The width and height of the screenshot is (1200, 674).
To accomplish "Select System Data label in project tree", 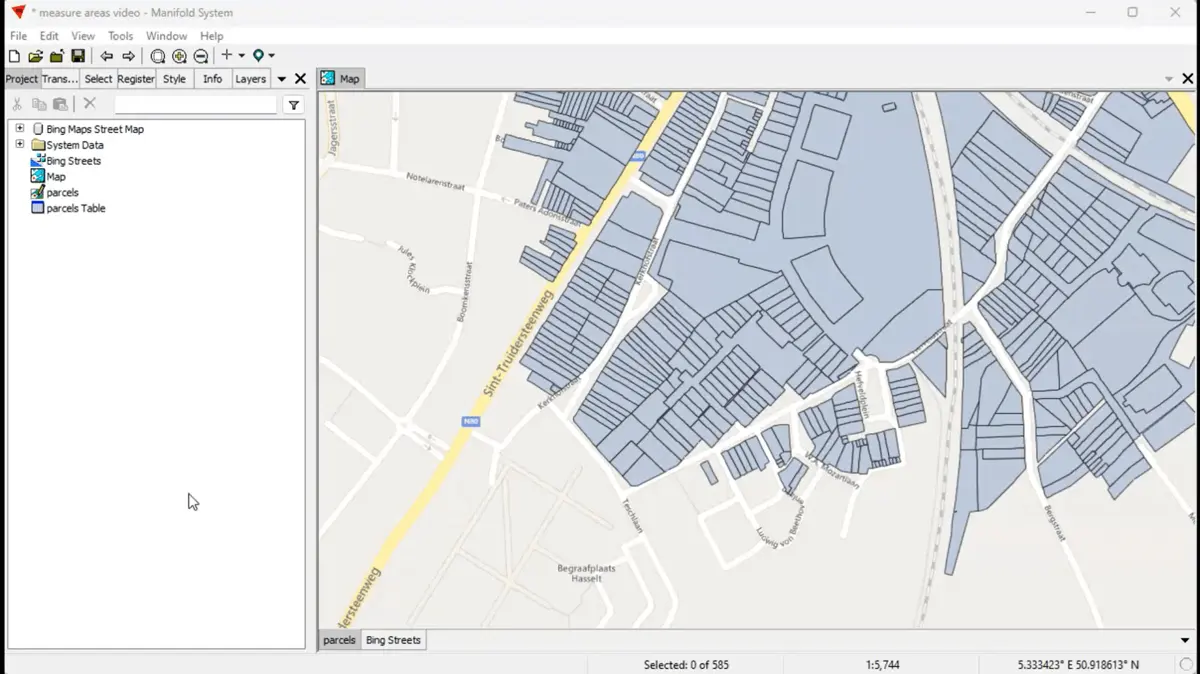I will pos(75,145).
